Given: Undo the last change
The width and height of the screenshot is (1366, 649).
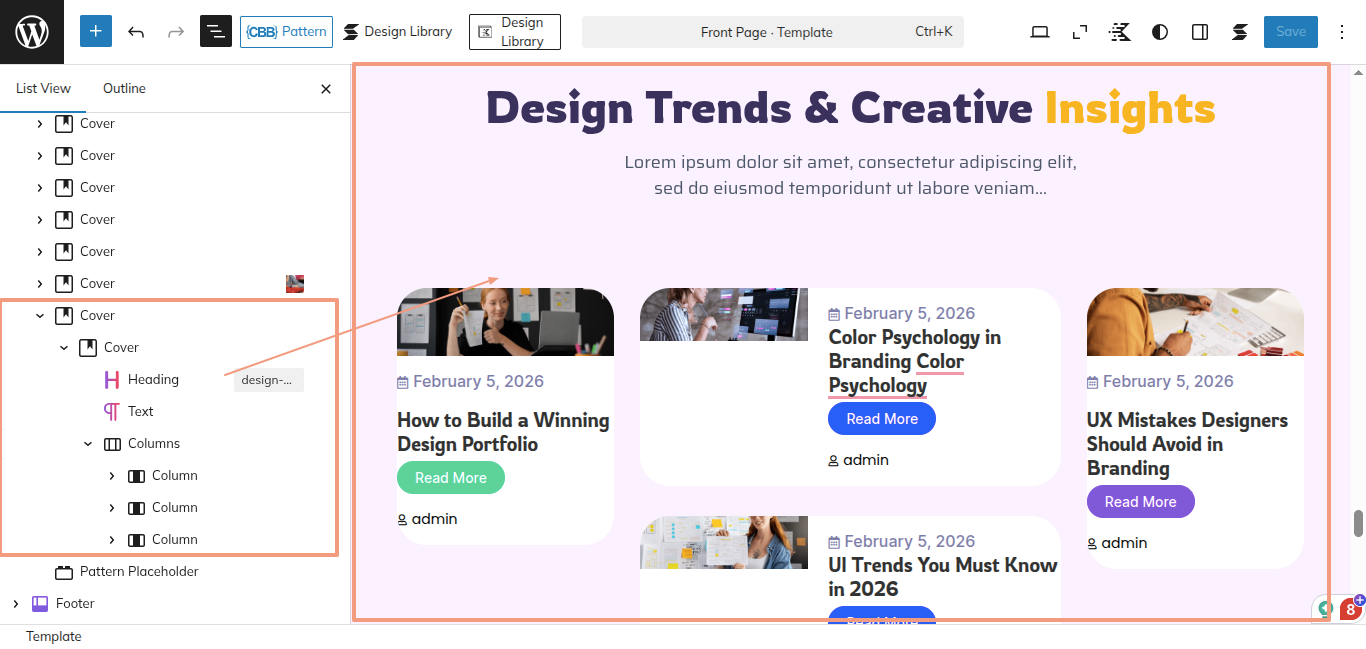Looking at the screenshot, I should [x=136, y=32].
